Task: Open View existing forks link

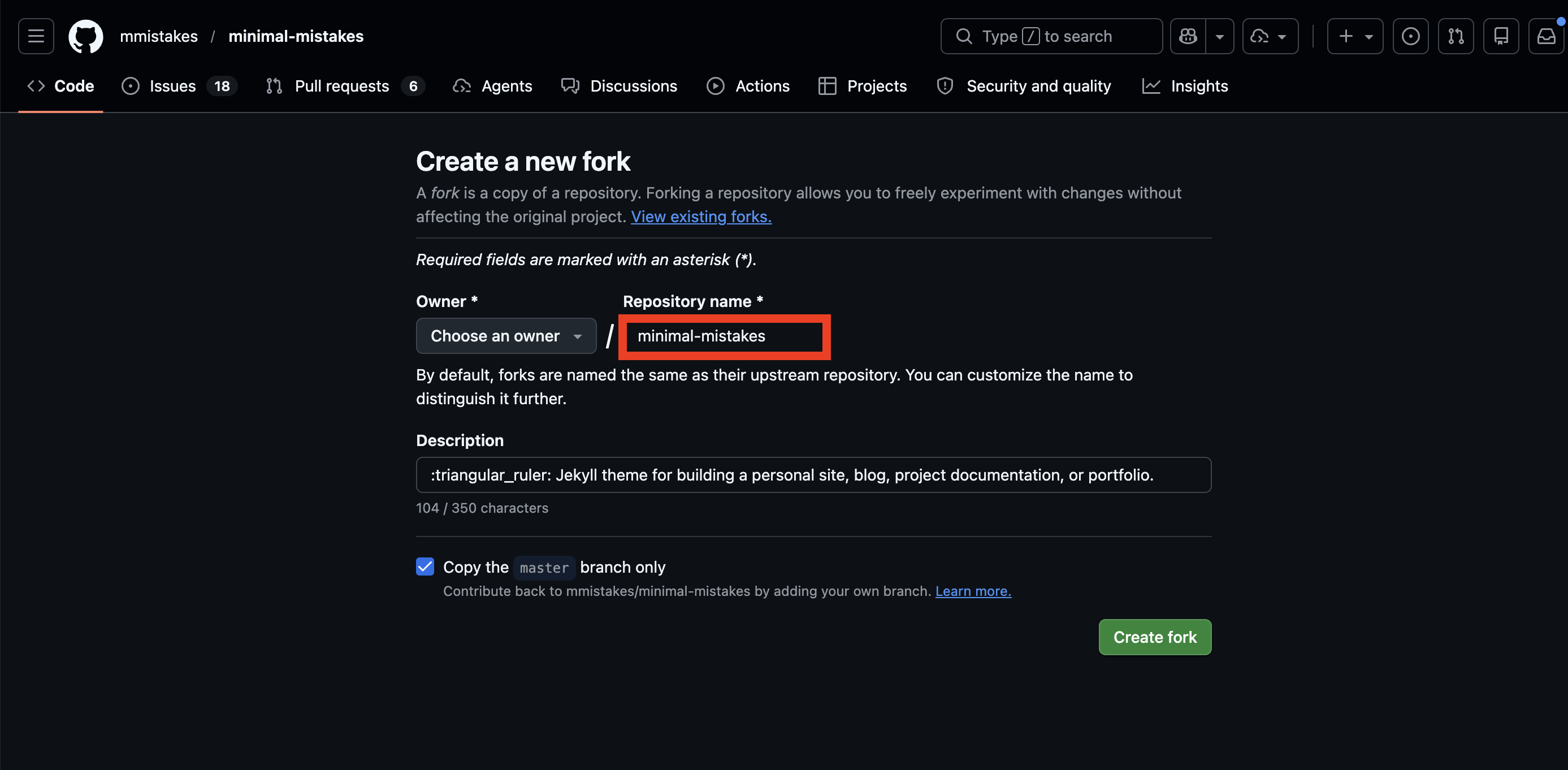Action: [701, 217]
